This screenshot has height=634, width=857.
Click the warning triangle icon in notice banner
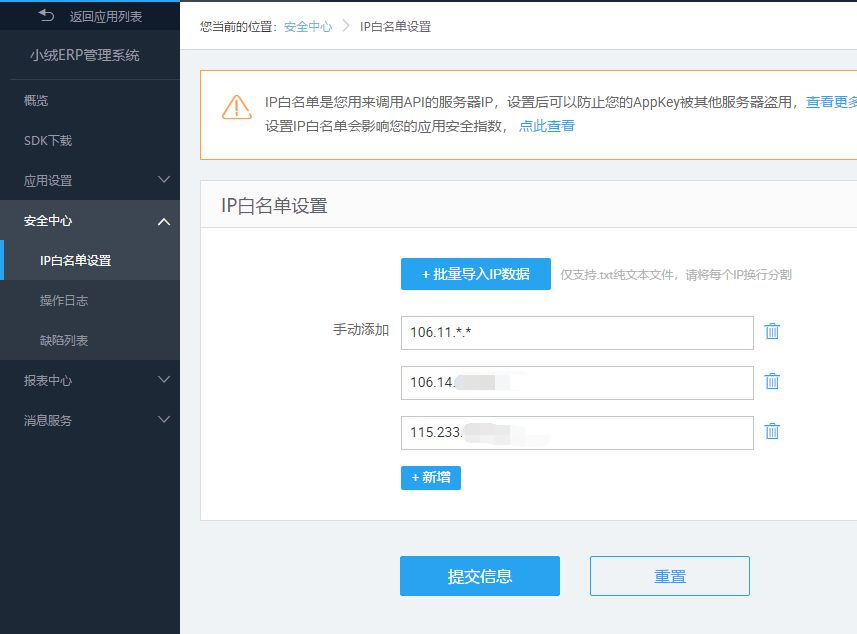(x=236, y=108)
